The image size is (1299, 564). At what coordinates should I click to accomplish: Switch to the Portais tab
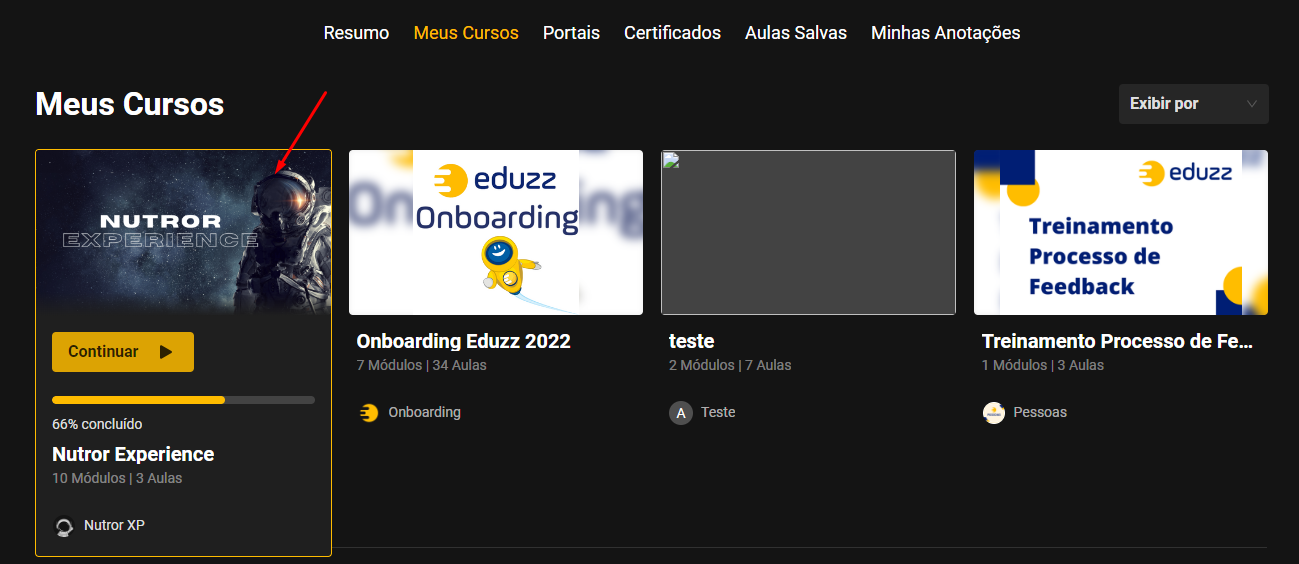tap(571, 33)
